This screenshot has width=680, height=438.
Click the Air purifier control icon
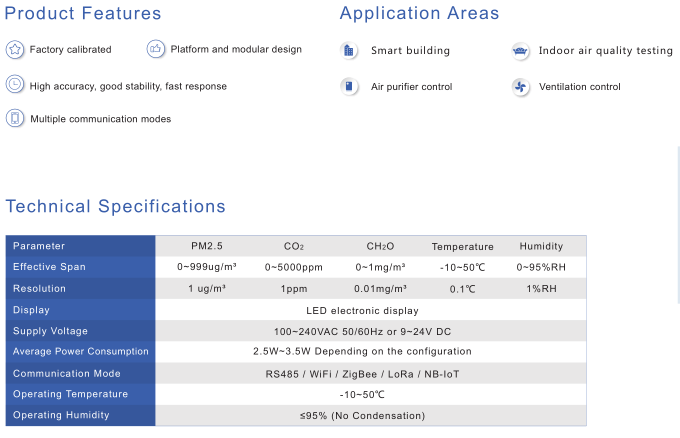point(349,86)
